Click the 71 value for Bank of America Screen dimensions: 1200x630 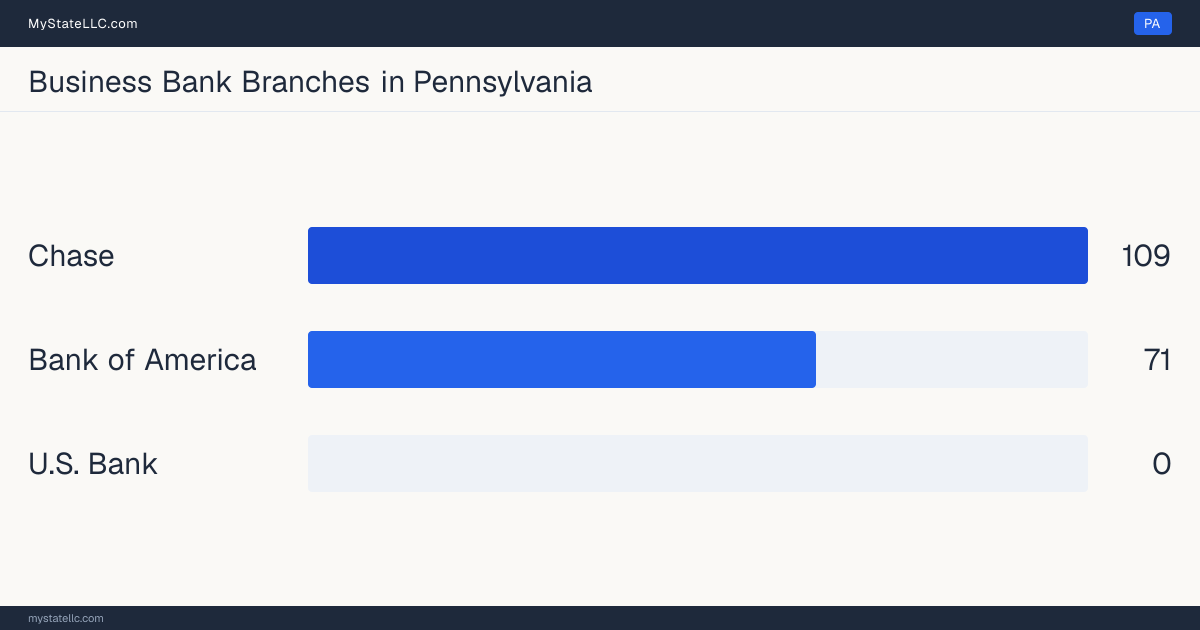click(1157, 360)
